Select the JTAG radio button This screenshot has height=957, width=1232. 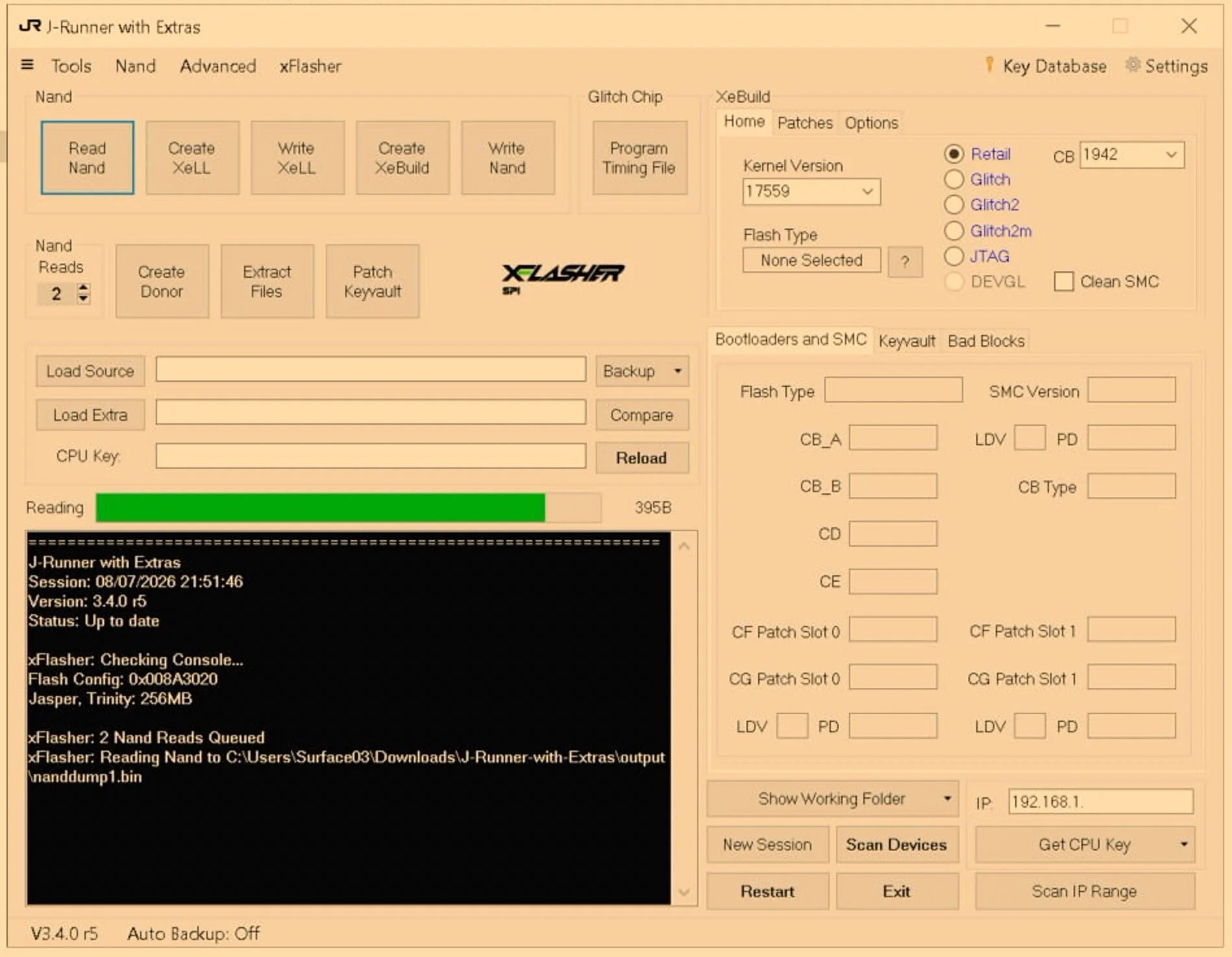pyautogui.click(x=954, y=256)
